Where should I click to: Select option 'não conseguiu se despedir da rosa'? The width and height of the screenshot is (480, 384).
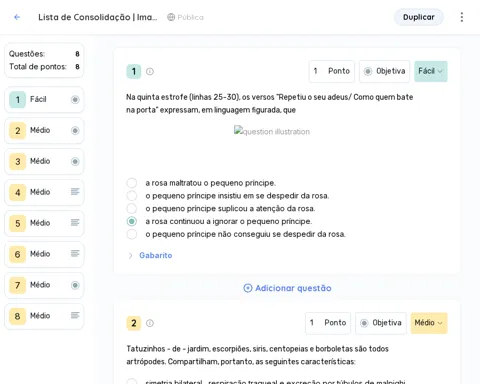click(x=132, y=234)
